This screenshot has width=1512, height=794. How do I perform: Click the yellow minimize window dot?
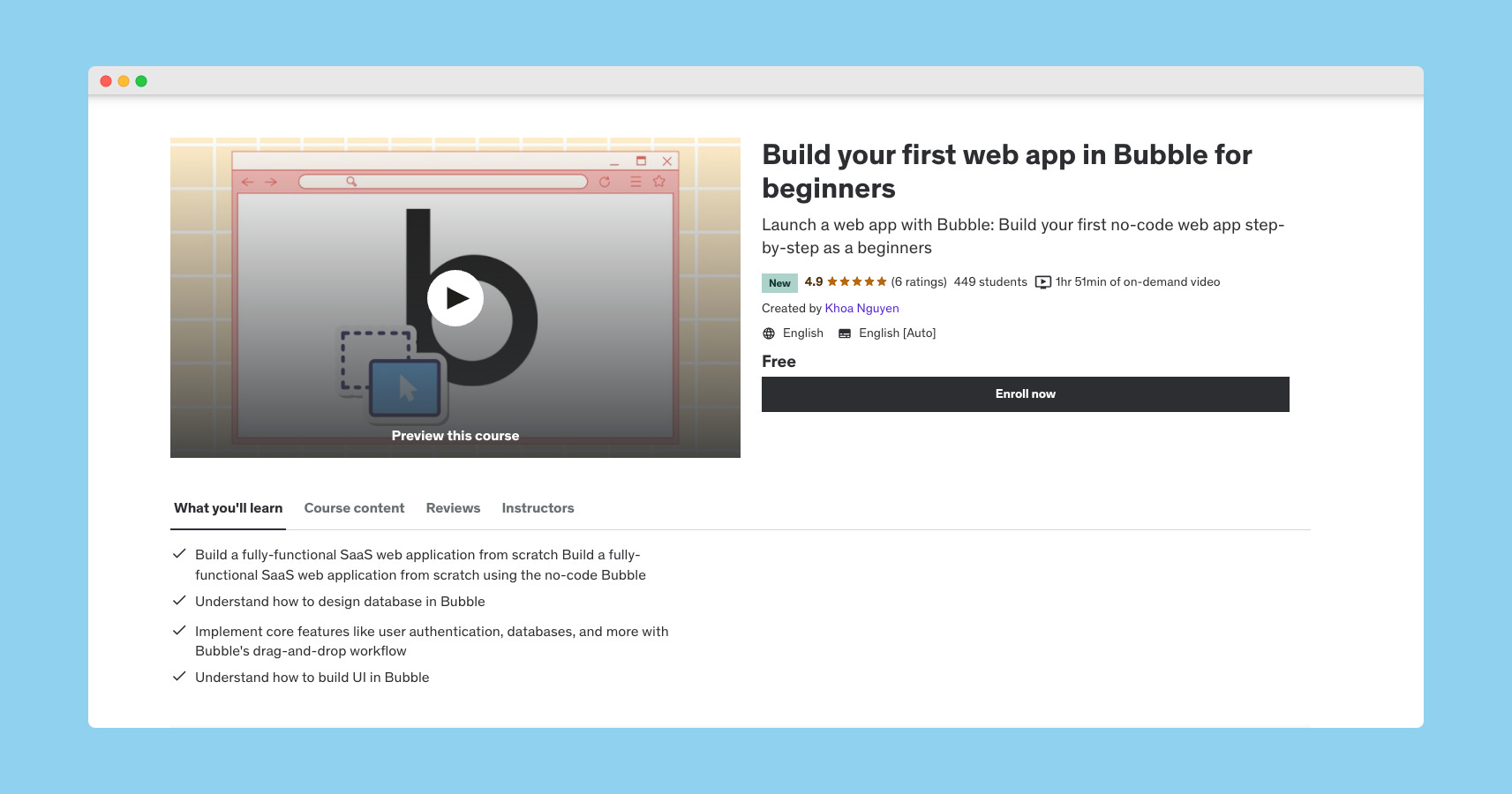[x=124, y=81]
